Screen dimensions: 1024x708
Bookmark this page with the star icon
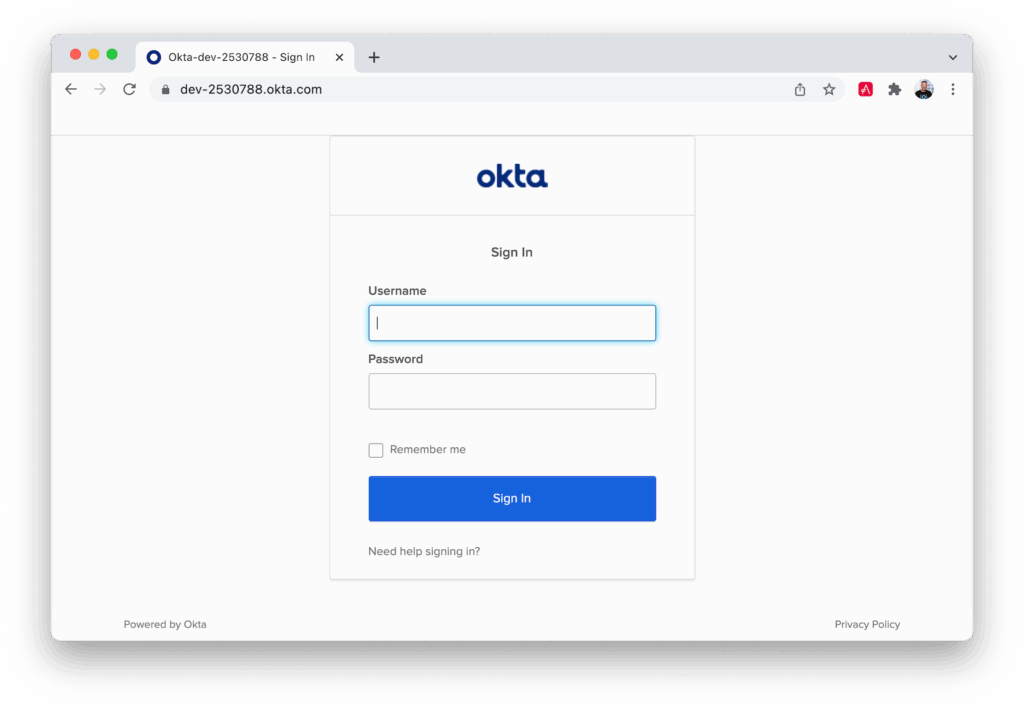tap(829, 89)
